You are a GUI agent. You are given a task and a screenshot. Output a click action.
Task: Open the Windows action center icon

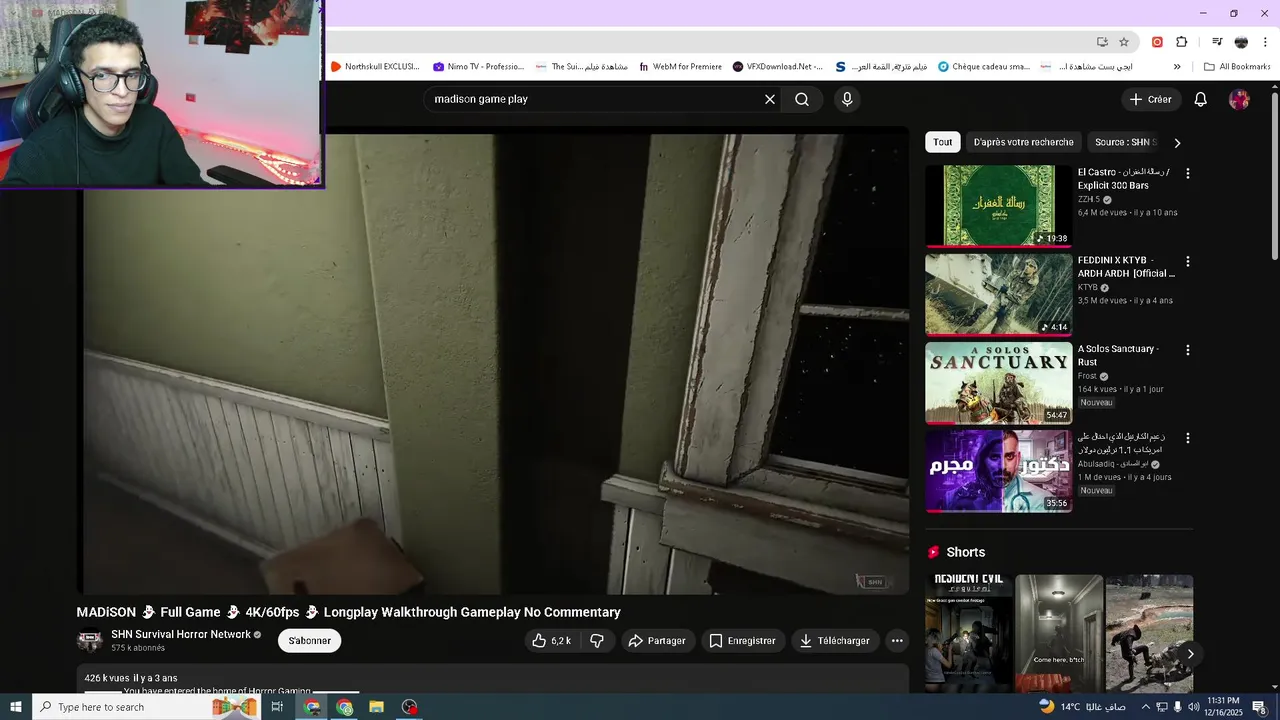tap(1259, 707)
